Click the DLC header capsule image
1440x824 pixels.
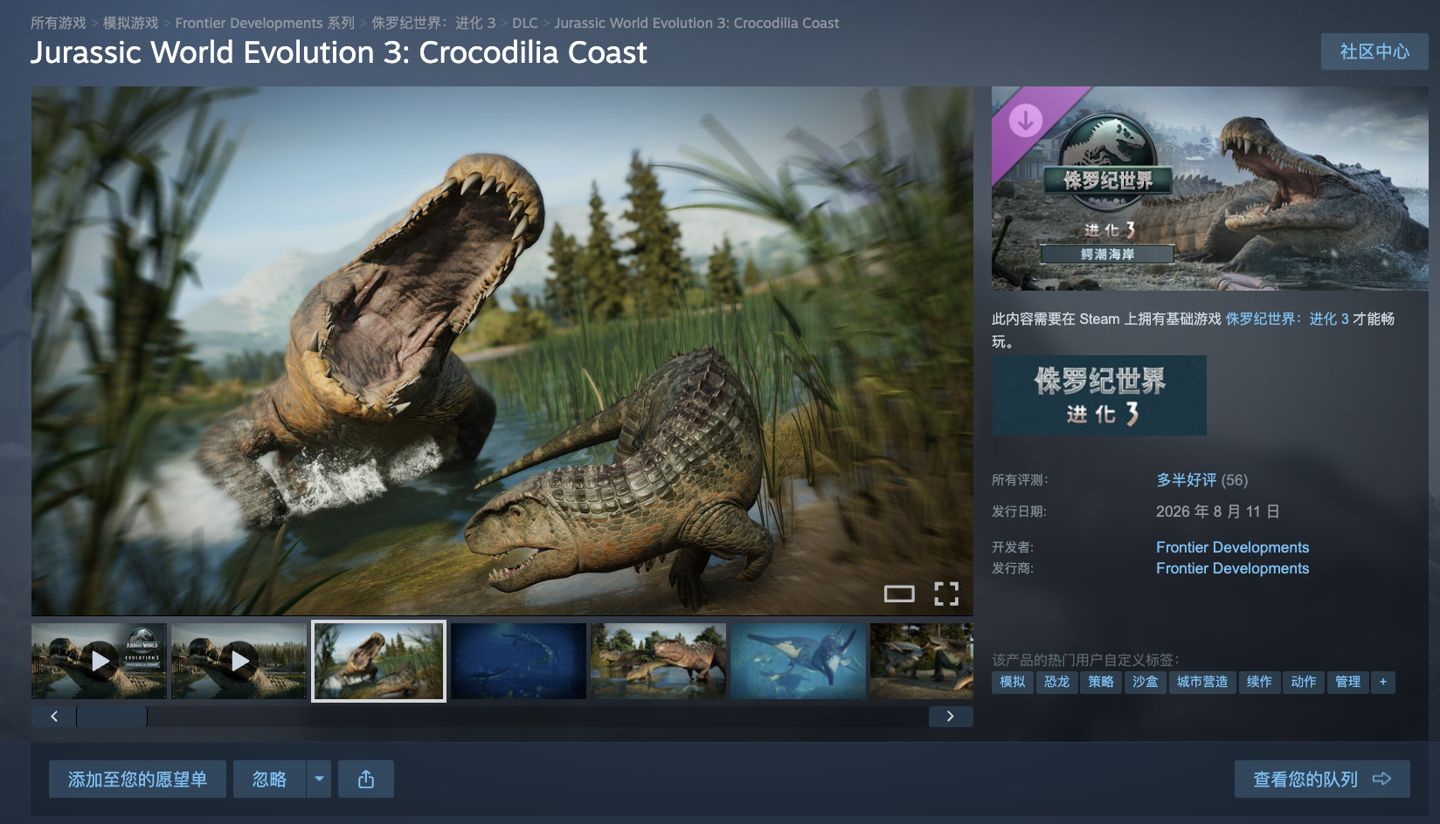[x=1210, y=188]
